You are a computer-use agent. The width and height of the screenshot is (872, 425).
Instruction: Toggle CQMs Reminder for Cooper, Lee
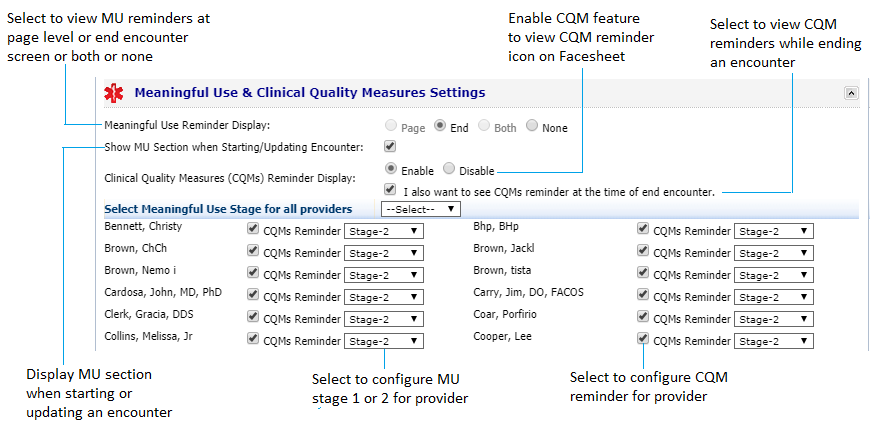(x=643, y=338)
